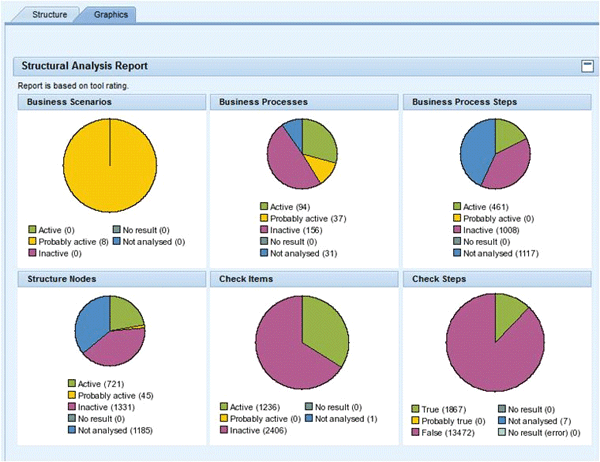Collapse the Structural Analysis Report panel
Viewport: 600px width, 462px height.
pyautogui.click(x=587, y=66)
